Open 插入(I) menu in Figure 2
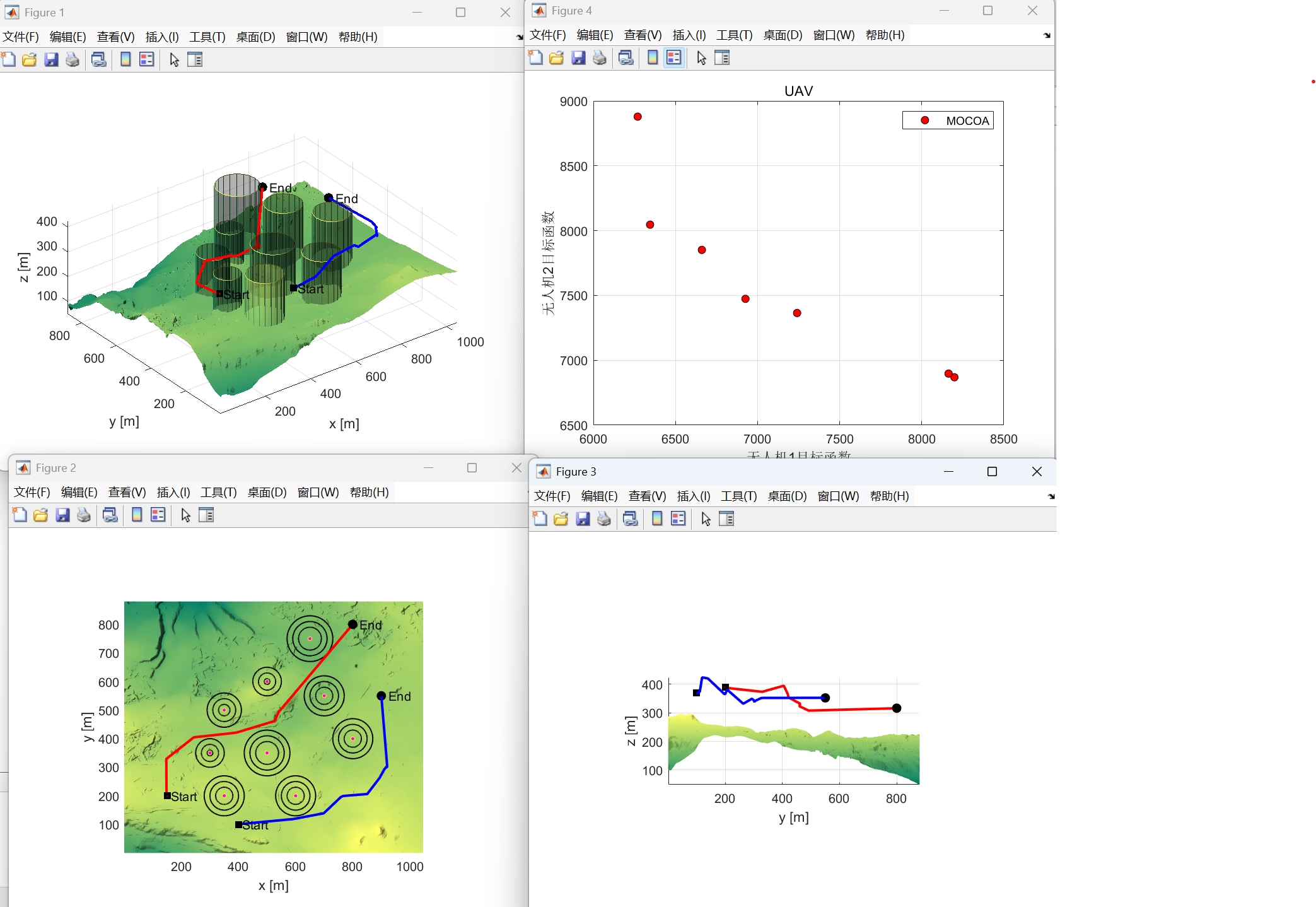 click(x=173, y=492)
